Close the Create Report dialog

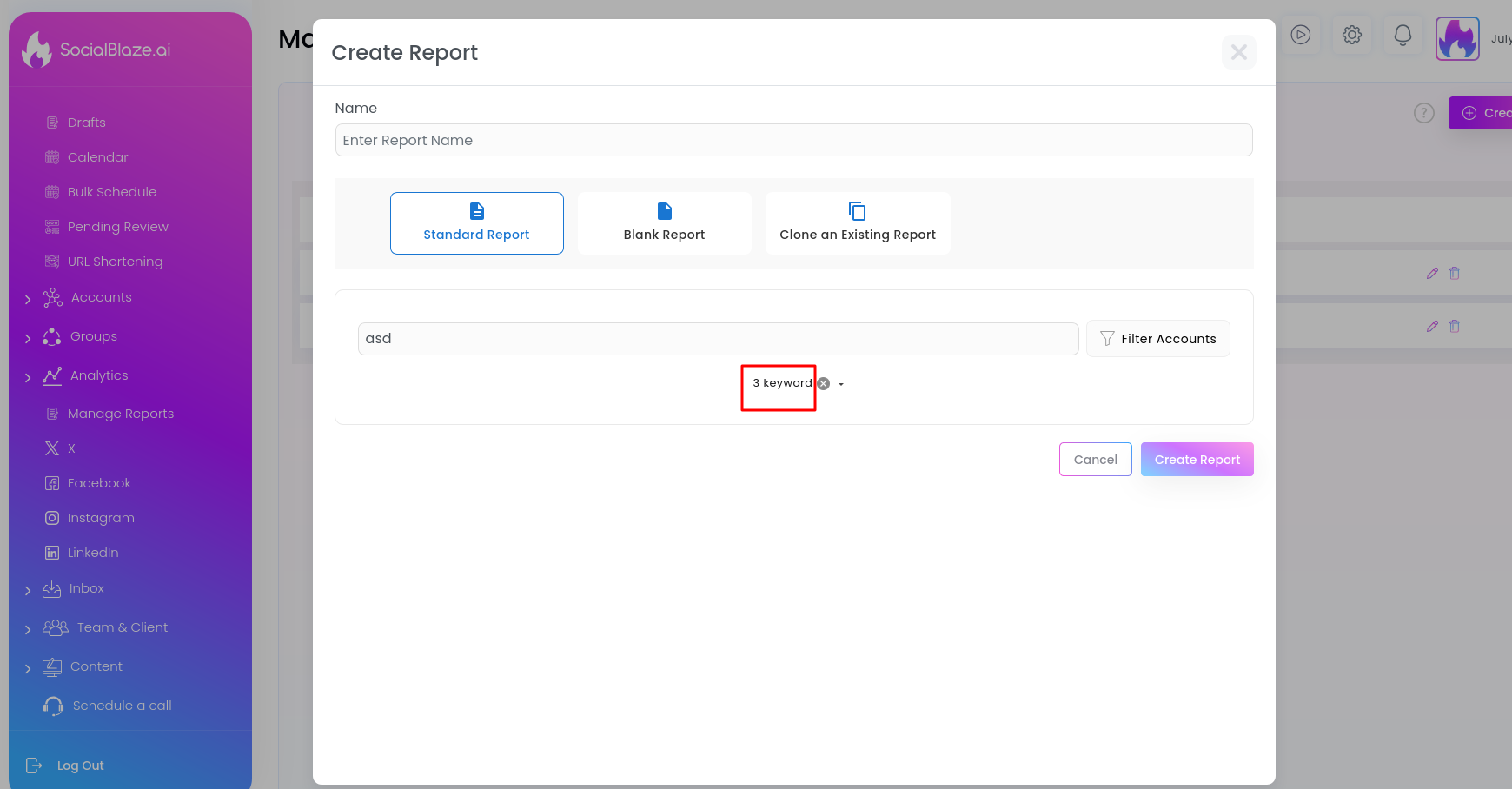pyautogui.click(x=1239, y=52)
